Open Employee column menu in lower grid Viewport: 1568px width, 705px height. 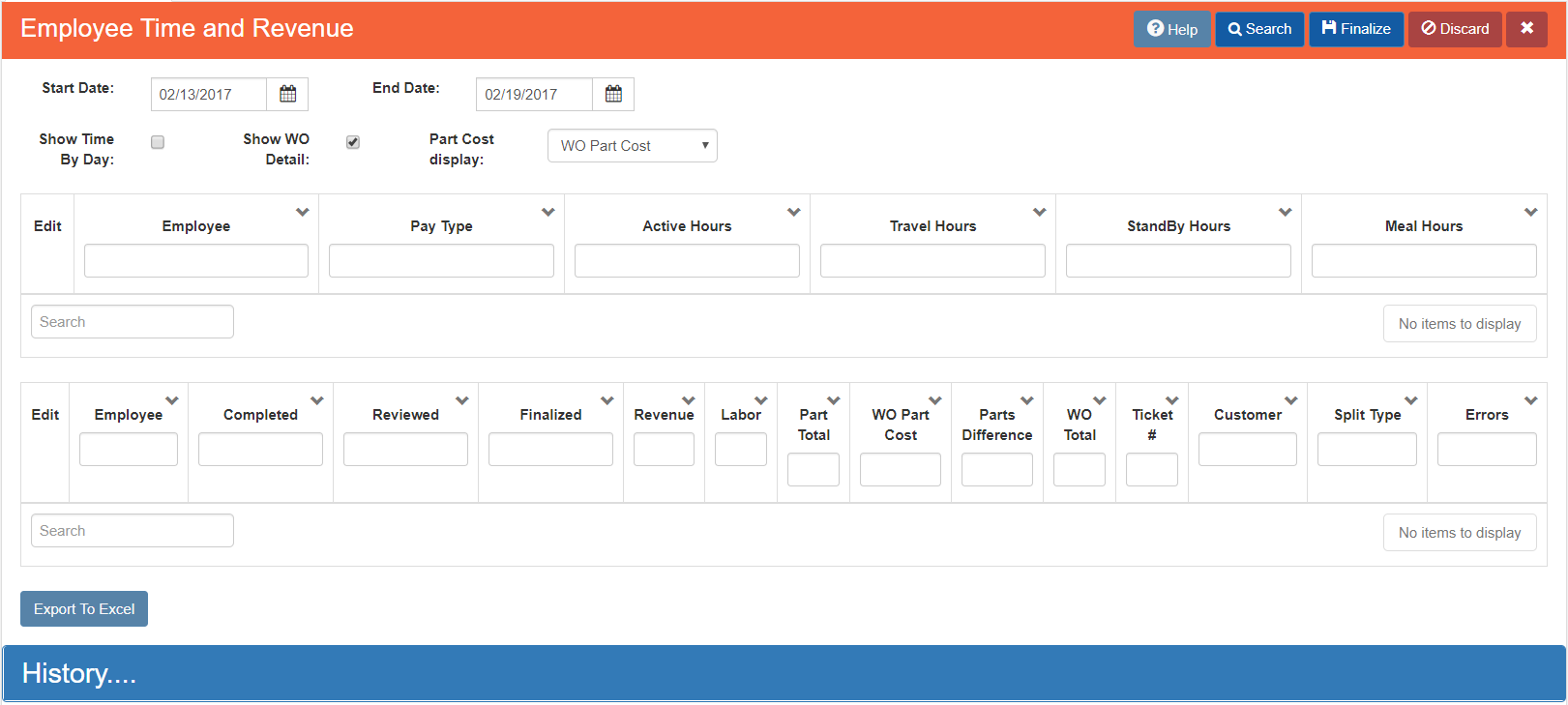pos(172,400)
